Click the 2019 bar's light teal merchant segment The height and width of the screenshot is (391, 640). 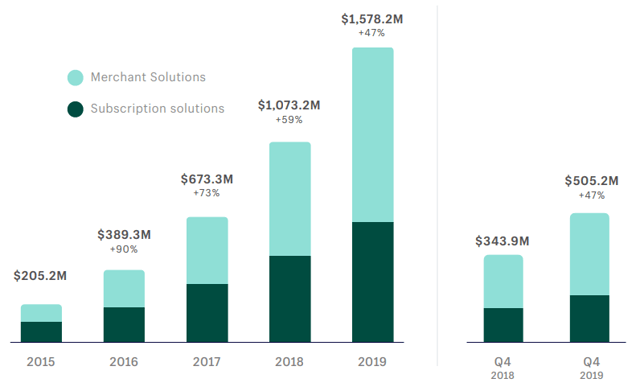tap(373, 135)
